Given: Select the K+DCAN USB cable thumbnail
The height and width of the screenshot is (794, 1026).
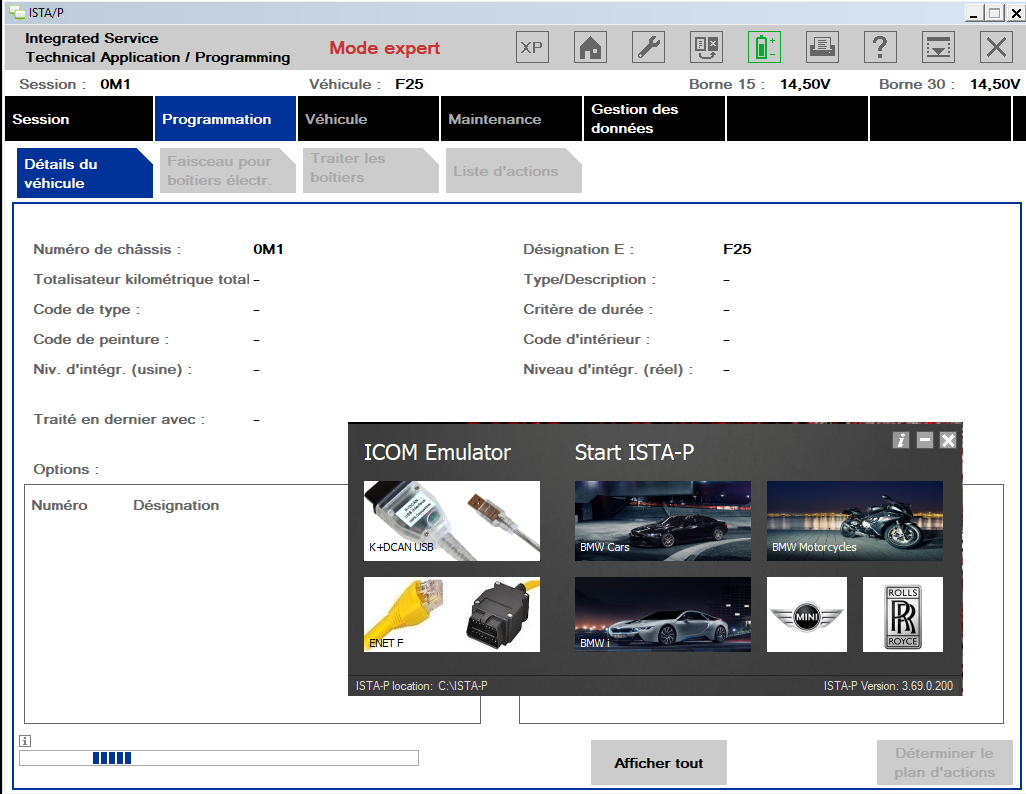Looking at the screenshot, I should point(452,520).
